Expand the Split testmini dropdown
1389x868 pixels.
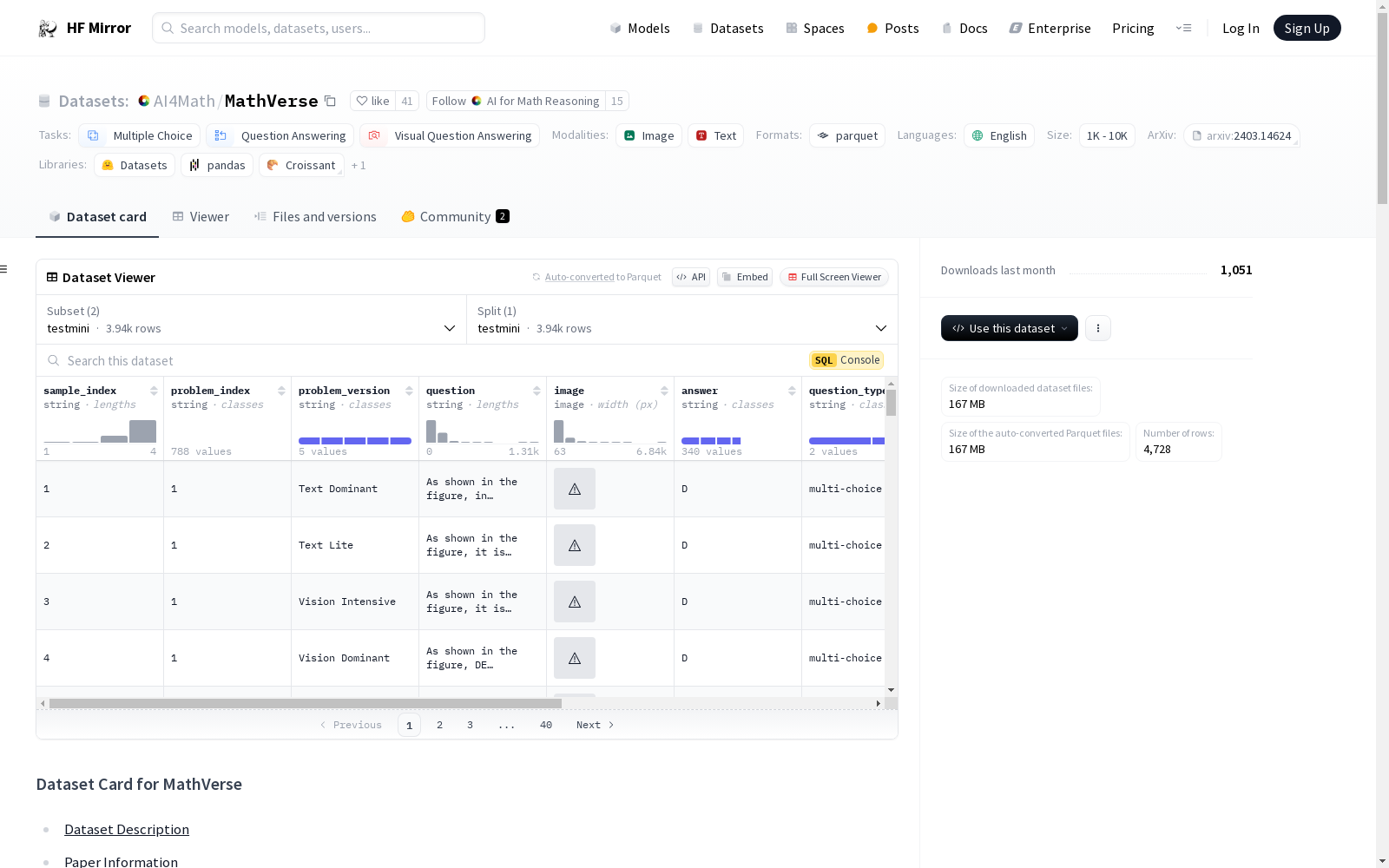pos(682,319)
